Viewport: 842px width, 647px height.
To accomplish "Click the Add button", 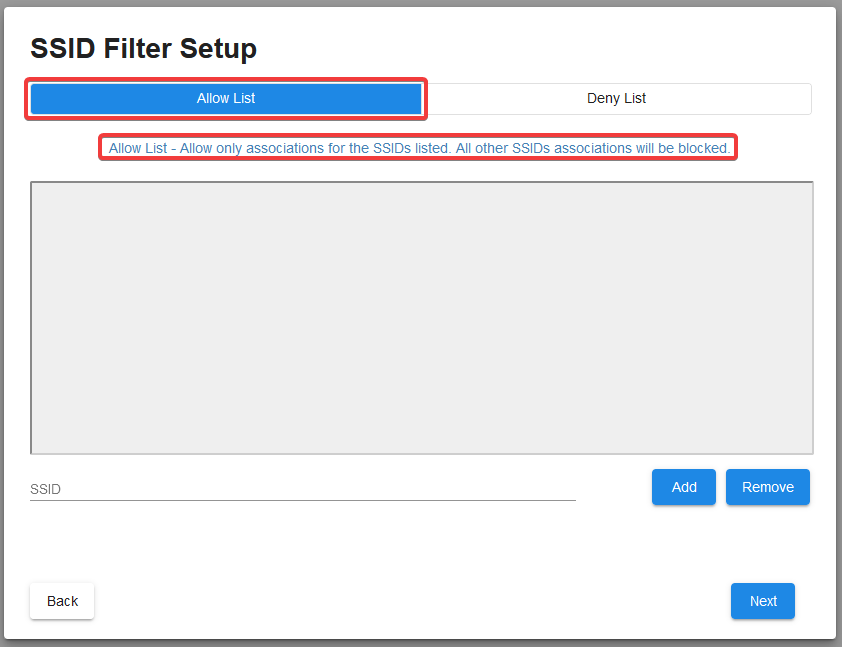I will (x=683, y=487).
